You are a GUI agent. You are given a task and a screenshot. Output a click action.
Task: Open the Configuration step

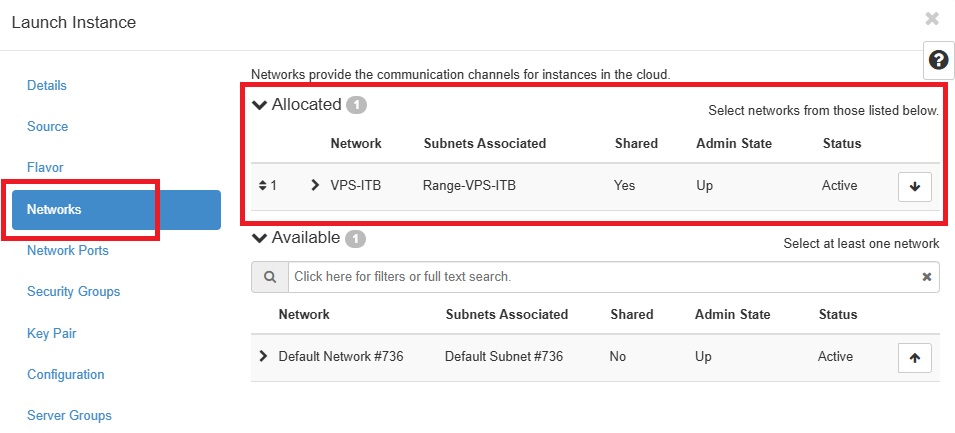pyautogui.click(x=66, y=374)
